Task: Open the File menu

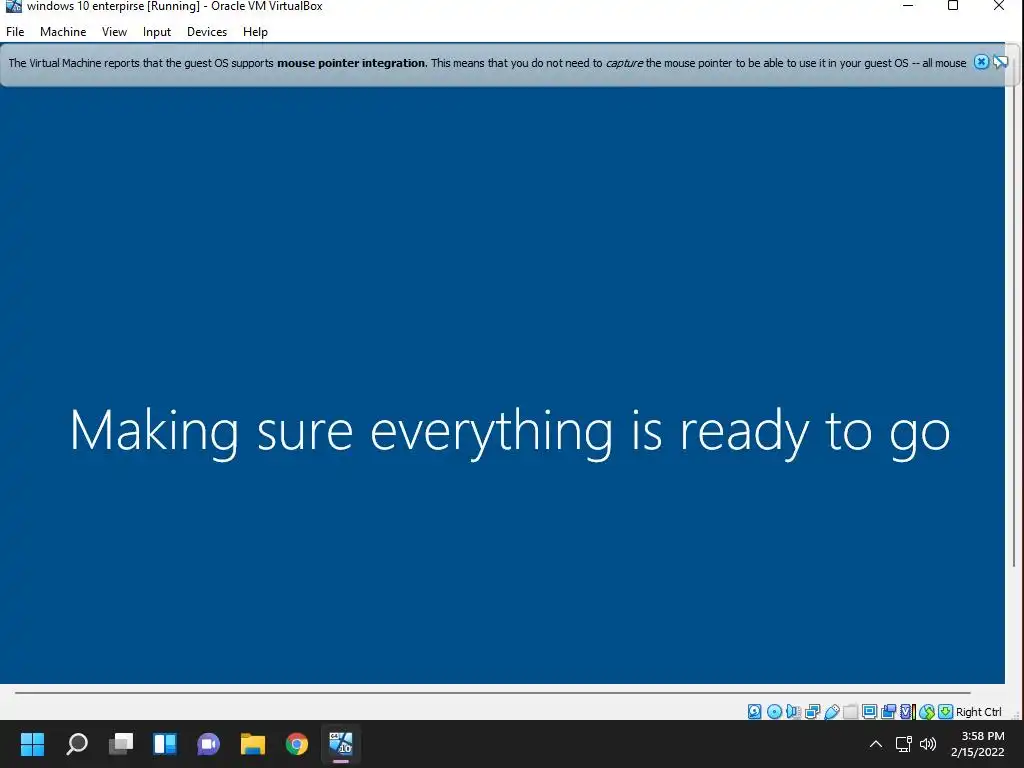Action: [15, 31]
